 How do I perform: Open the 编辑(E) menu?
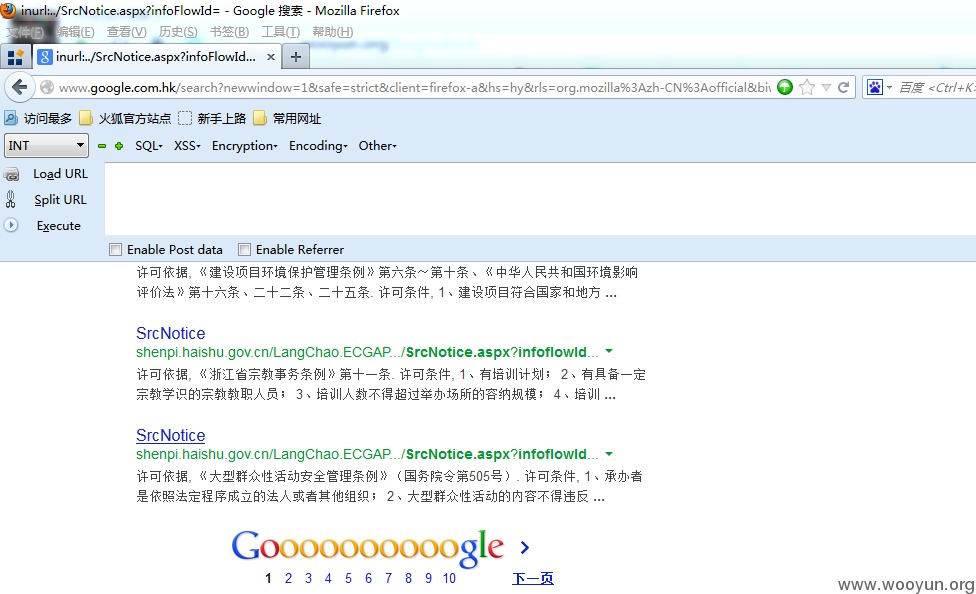75,32
